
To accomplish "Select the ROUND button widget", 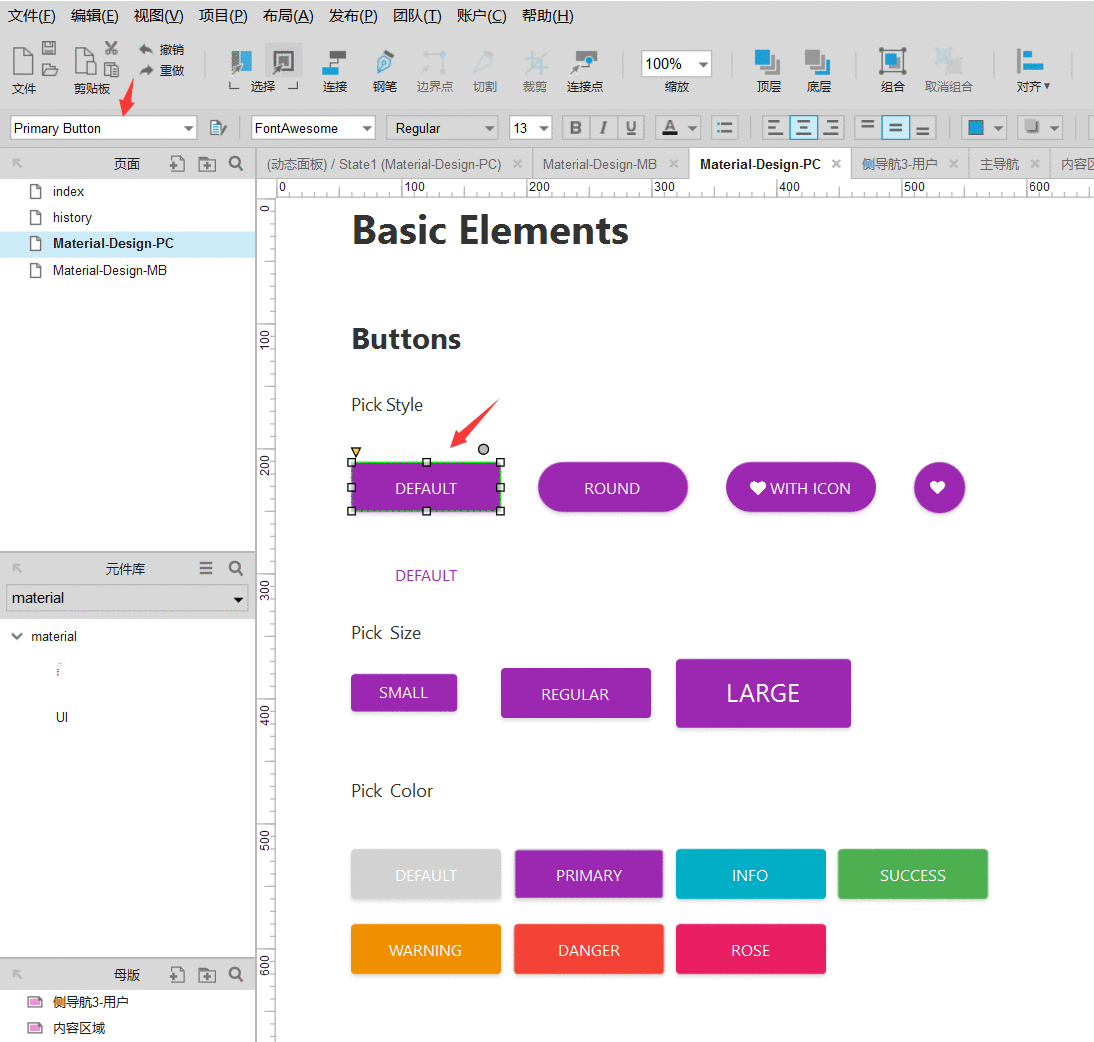I will [613, 487].
